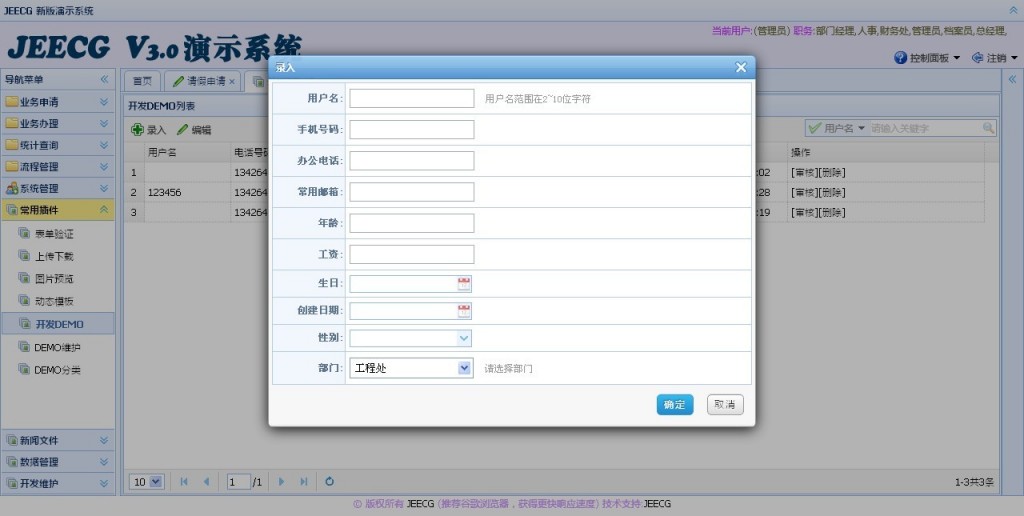
Task: Expand the 流程管理 menu section
Action: [57, 167]
